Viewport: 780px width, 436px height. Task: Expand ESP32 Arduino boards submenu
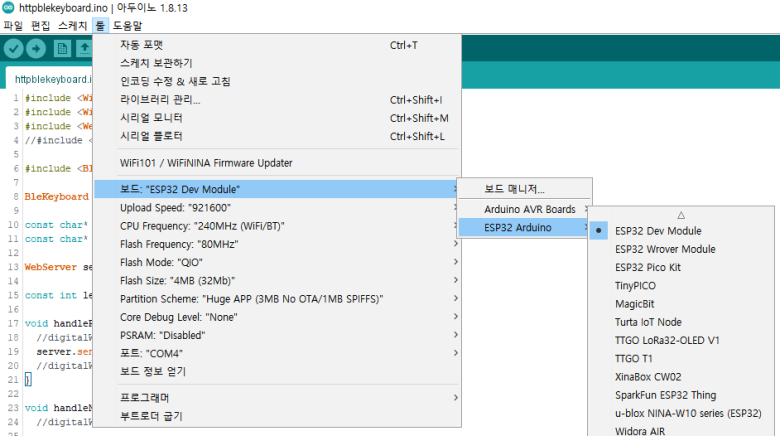coord(525,227)
